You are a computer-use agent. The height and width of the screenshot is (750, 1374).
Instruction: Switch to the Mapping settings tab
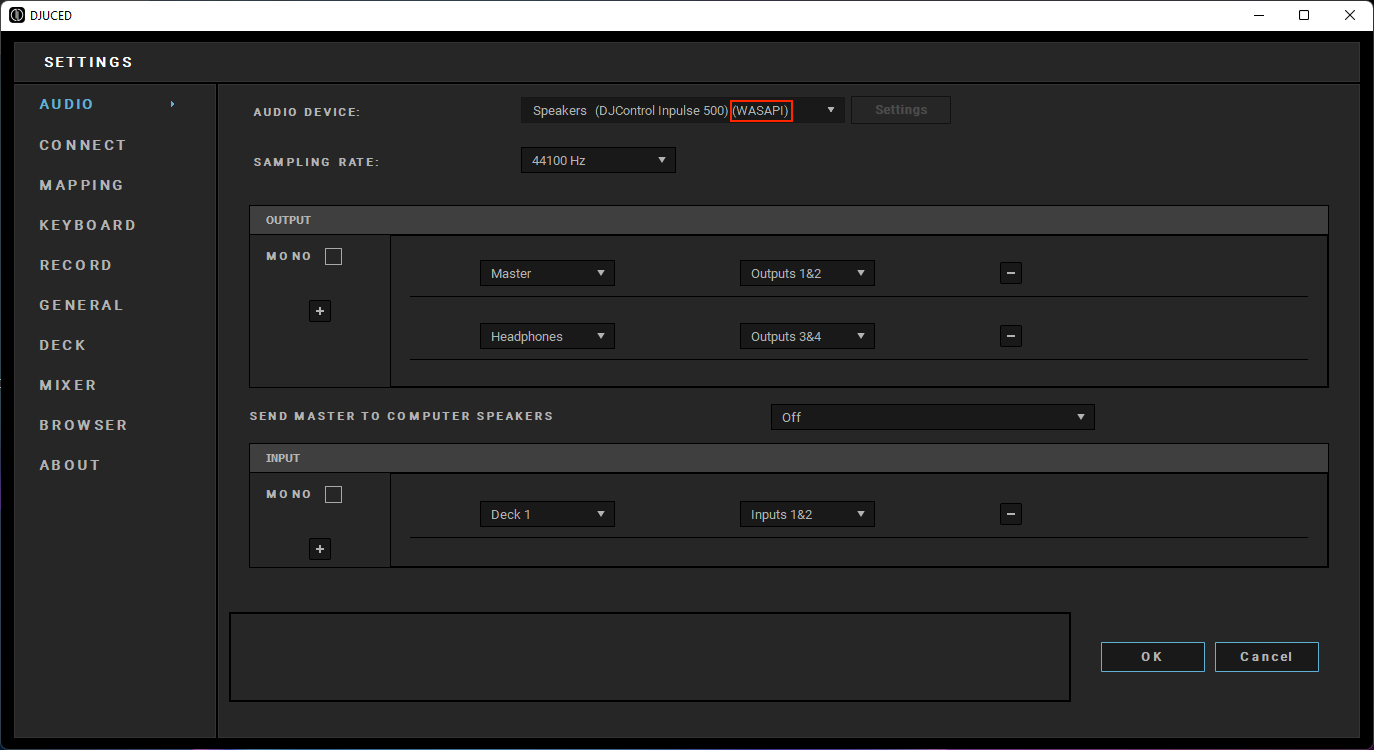tap(82, 185)
